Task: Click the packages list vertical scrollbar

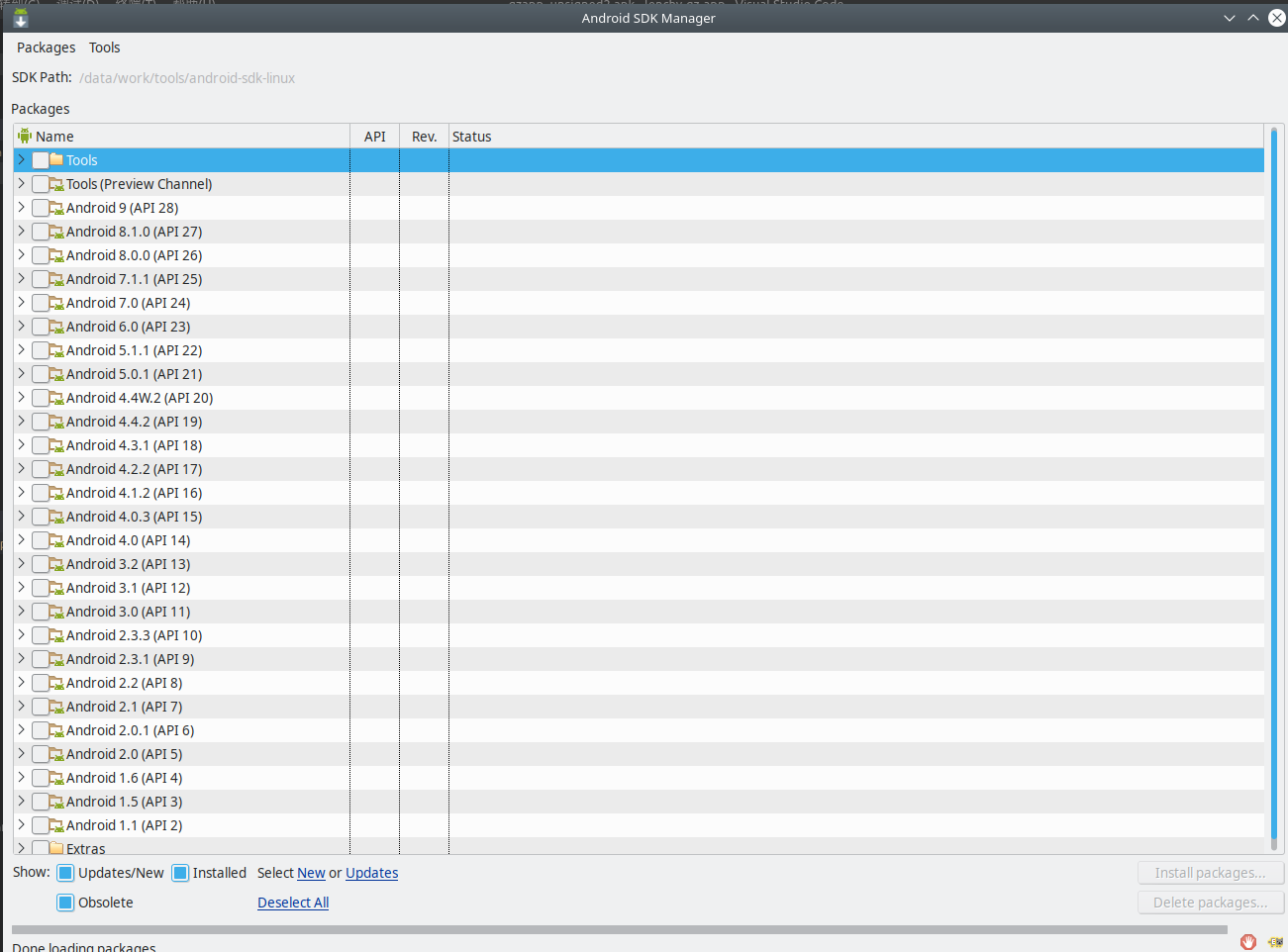Action: [1274, 489]
